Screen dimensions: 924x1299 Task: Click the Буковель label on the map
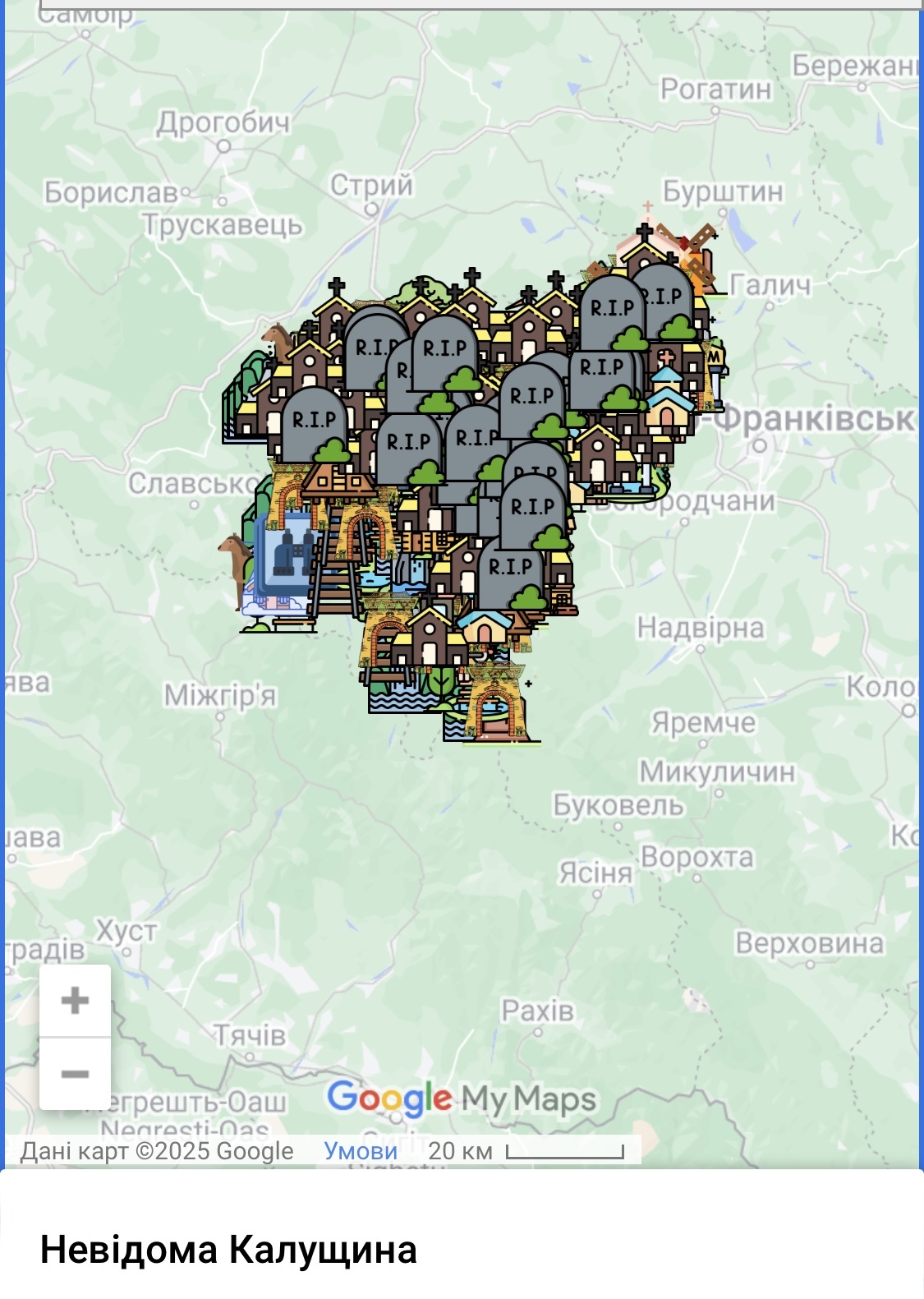pos(618,805)
